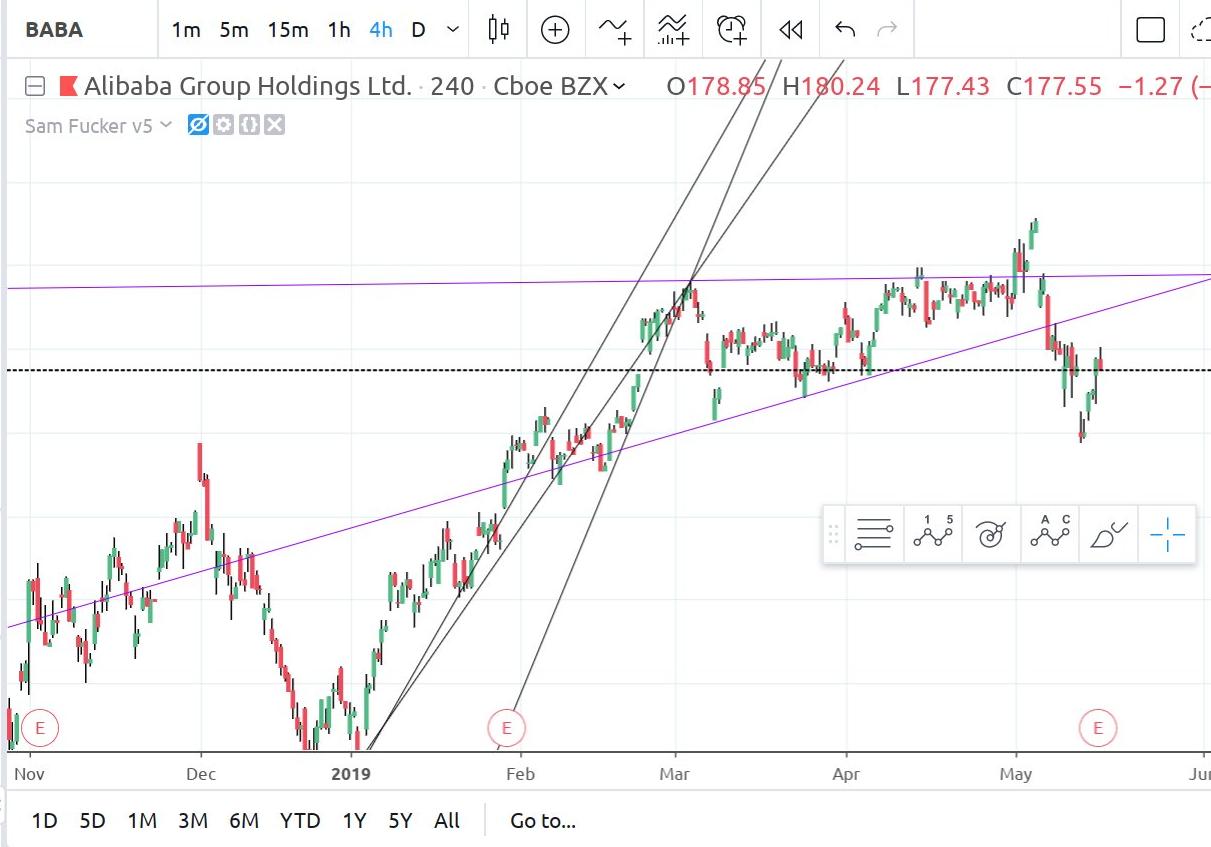Redo the last undone action

pyautogui.click(x=887, y=30)
